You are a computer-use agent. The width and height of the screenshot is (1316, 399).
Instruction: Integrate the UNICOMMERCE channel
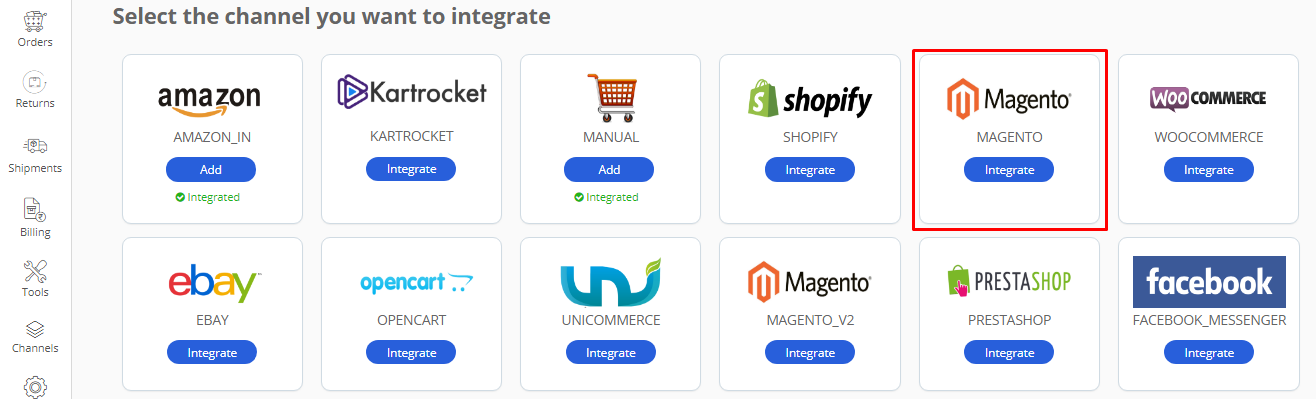pos(611,353)
